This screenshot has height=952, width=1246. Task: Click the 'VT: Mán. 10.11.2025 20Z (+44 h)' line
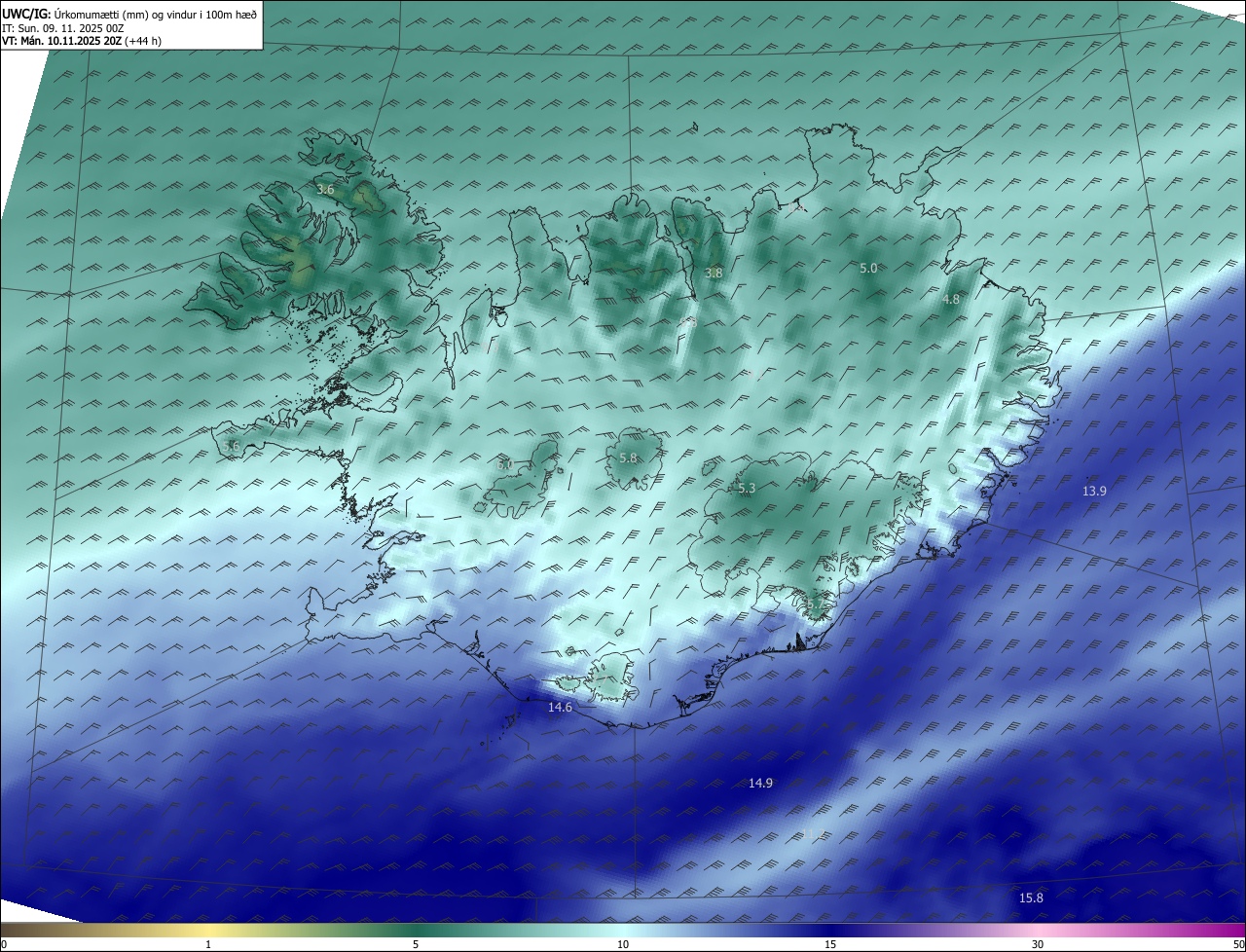point(82,41)
